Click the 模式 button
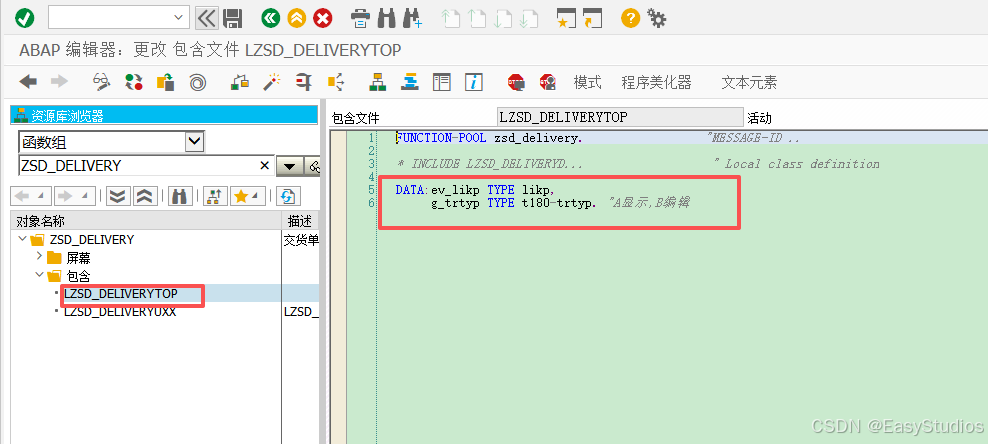This screenshot has height=444, width=988. click(587, 82)
